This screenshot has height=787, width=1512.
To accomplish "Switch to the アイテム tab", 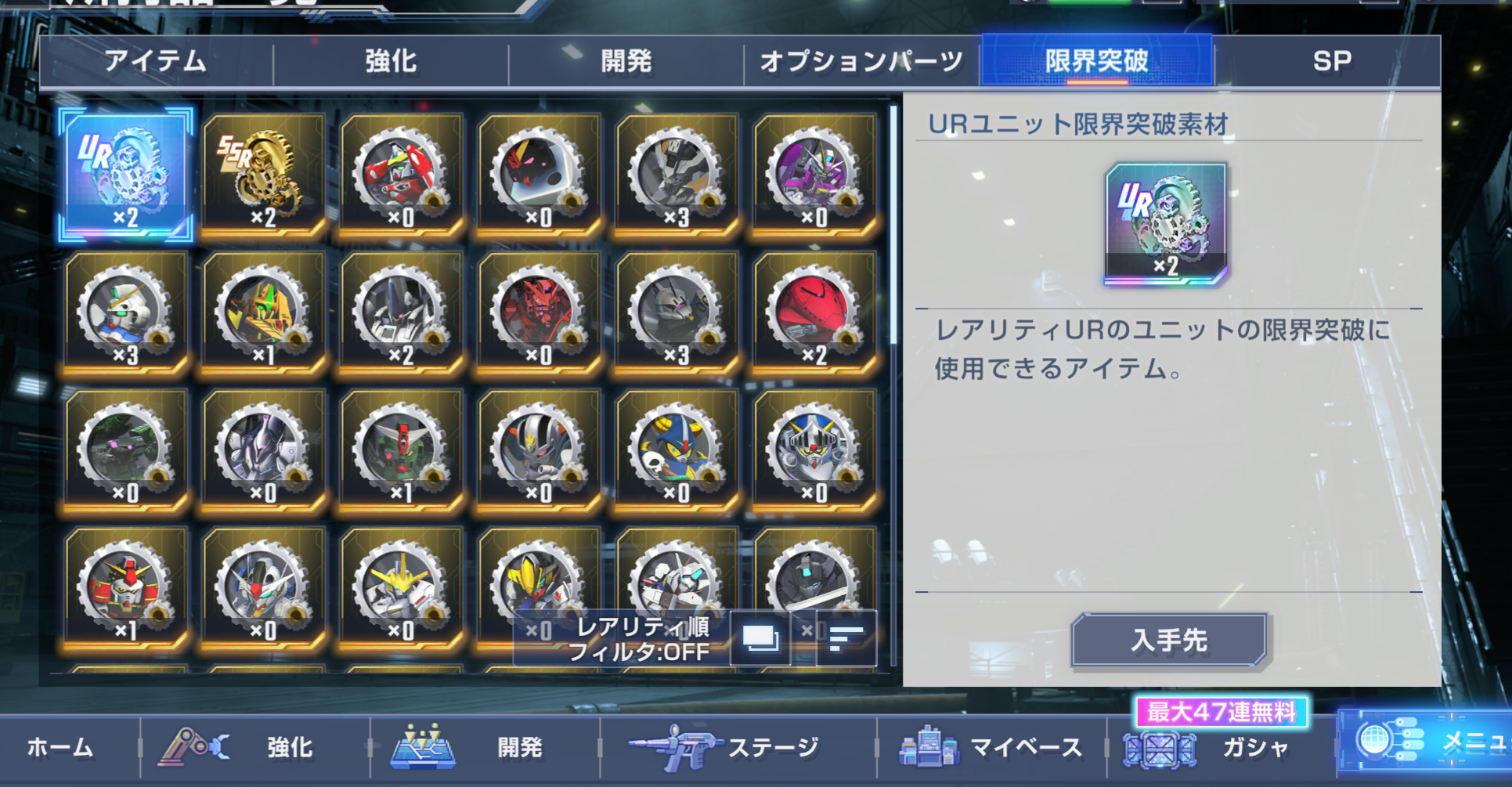I will pos(156,61).
